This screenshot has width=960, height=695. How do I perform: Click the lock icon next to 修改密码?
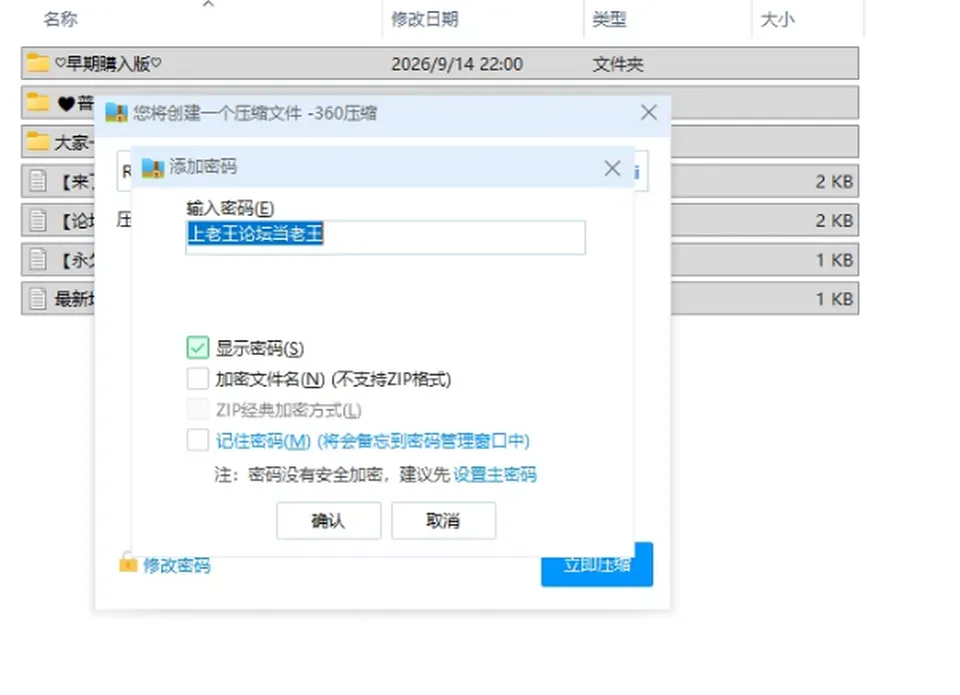click(x=127, y=562)
